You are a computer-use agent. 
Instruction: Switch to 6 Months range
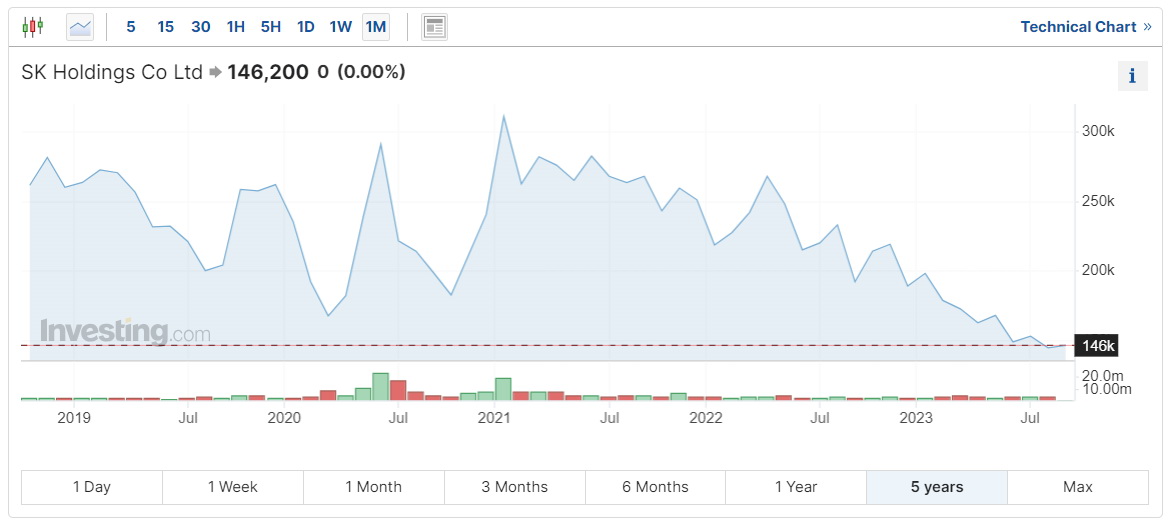655,487
